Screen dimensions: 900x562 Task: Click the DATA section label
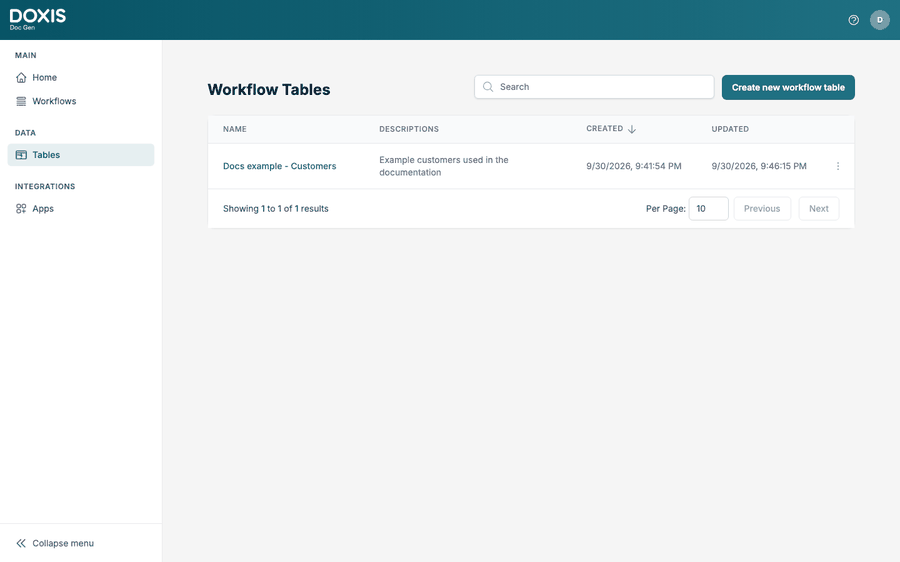pyautogui.click(x=25, y=133)
